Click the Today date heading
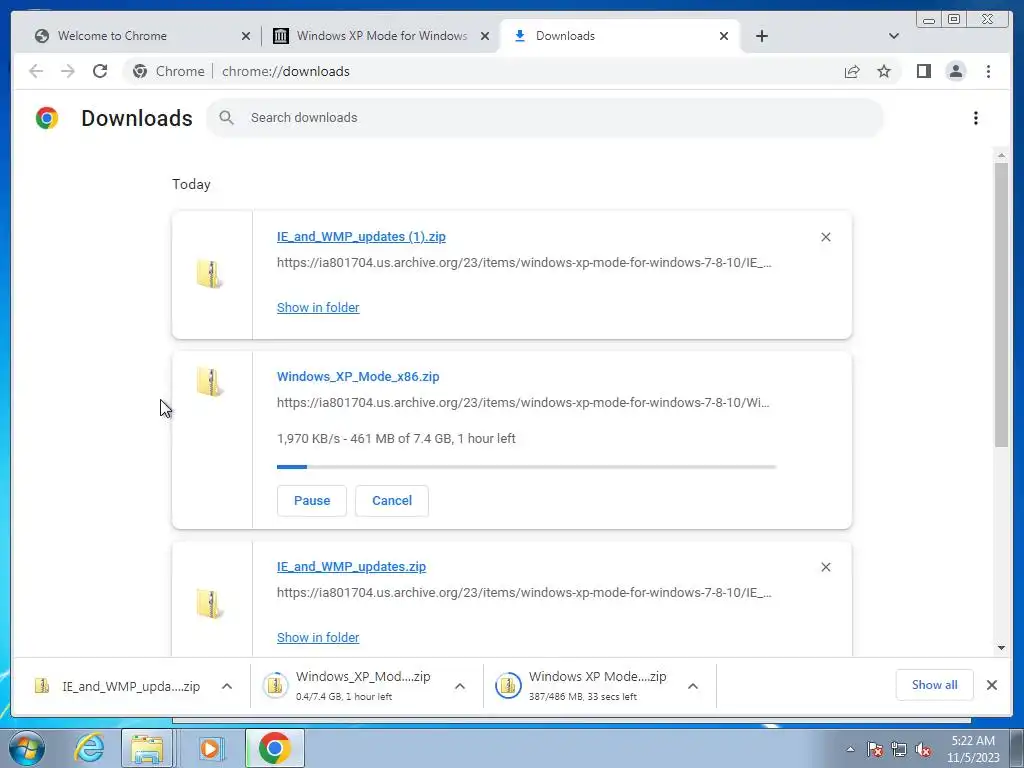The image size is (1024, 768). click(191, 184)
